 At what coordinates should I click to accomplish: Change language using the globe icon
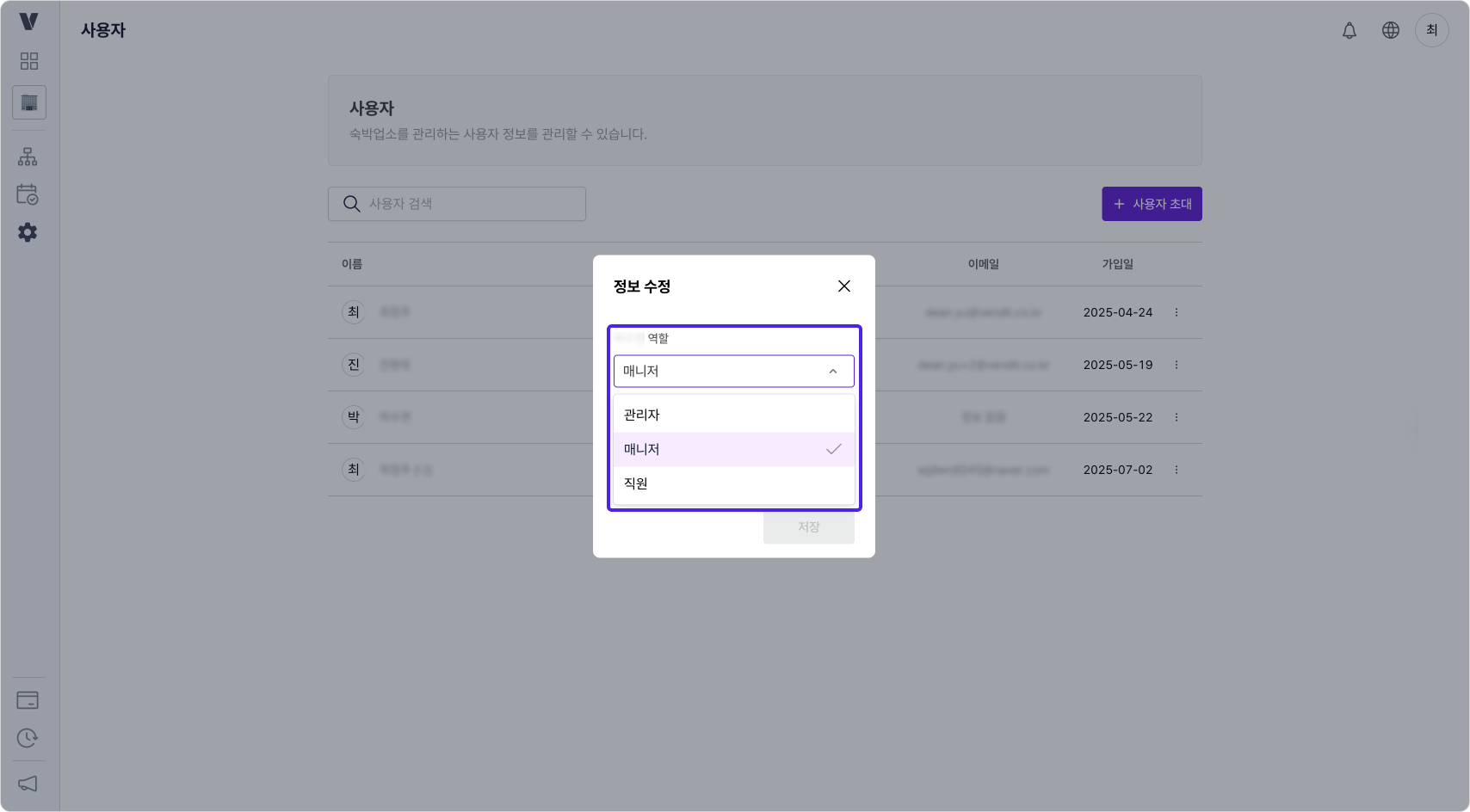[1390, 30]
